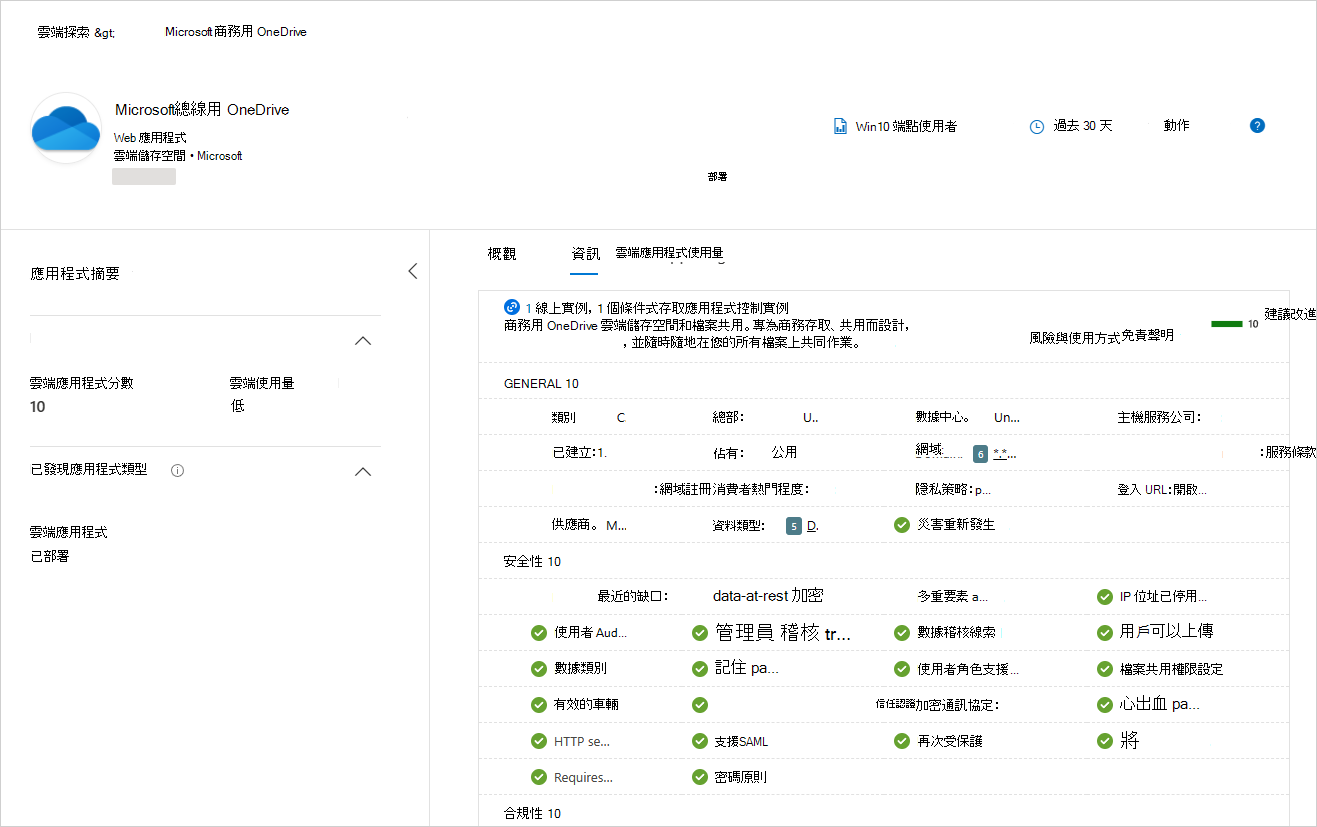1317x827 pixels.
Task: Click the gray tag under 雲端儲存空間
Action: [x=144, y=177]
